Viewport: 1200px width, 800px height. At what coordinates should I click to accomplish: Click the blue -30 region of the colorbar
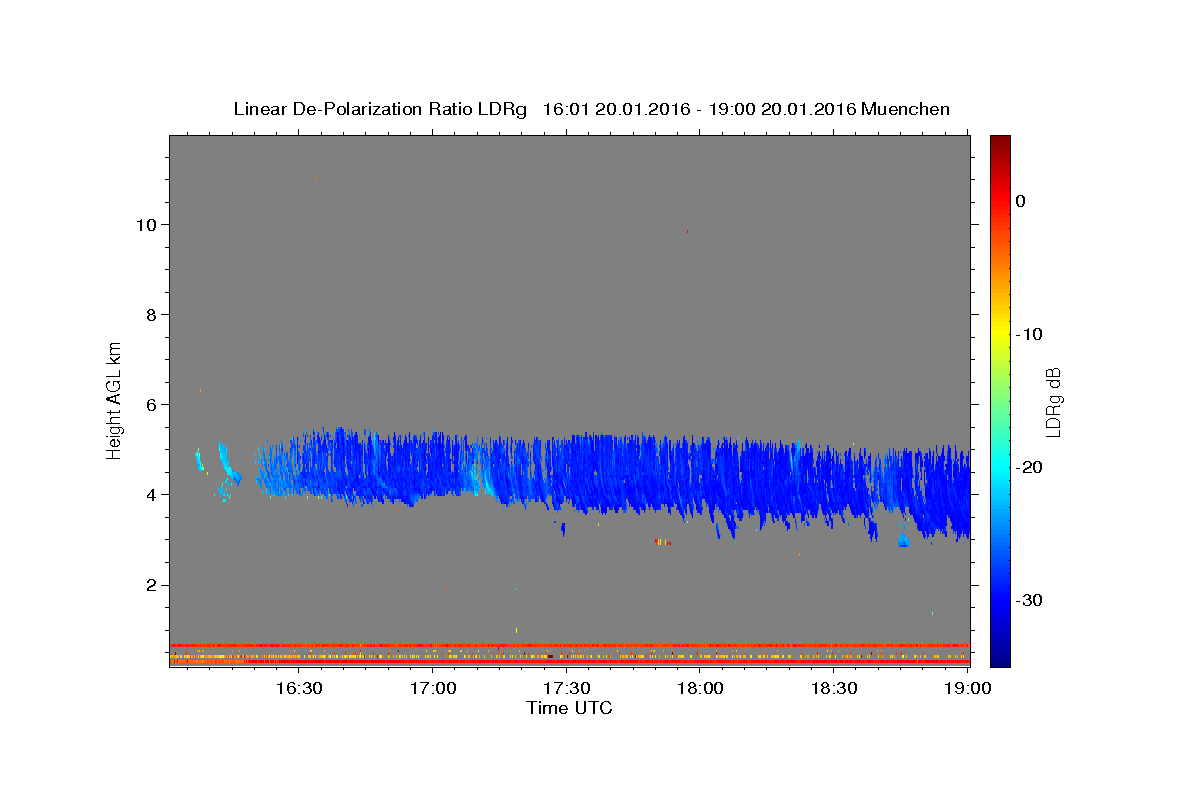(1000, 600)
